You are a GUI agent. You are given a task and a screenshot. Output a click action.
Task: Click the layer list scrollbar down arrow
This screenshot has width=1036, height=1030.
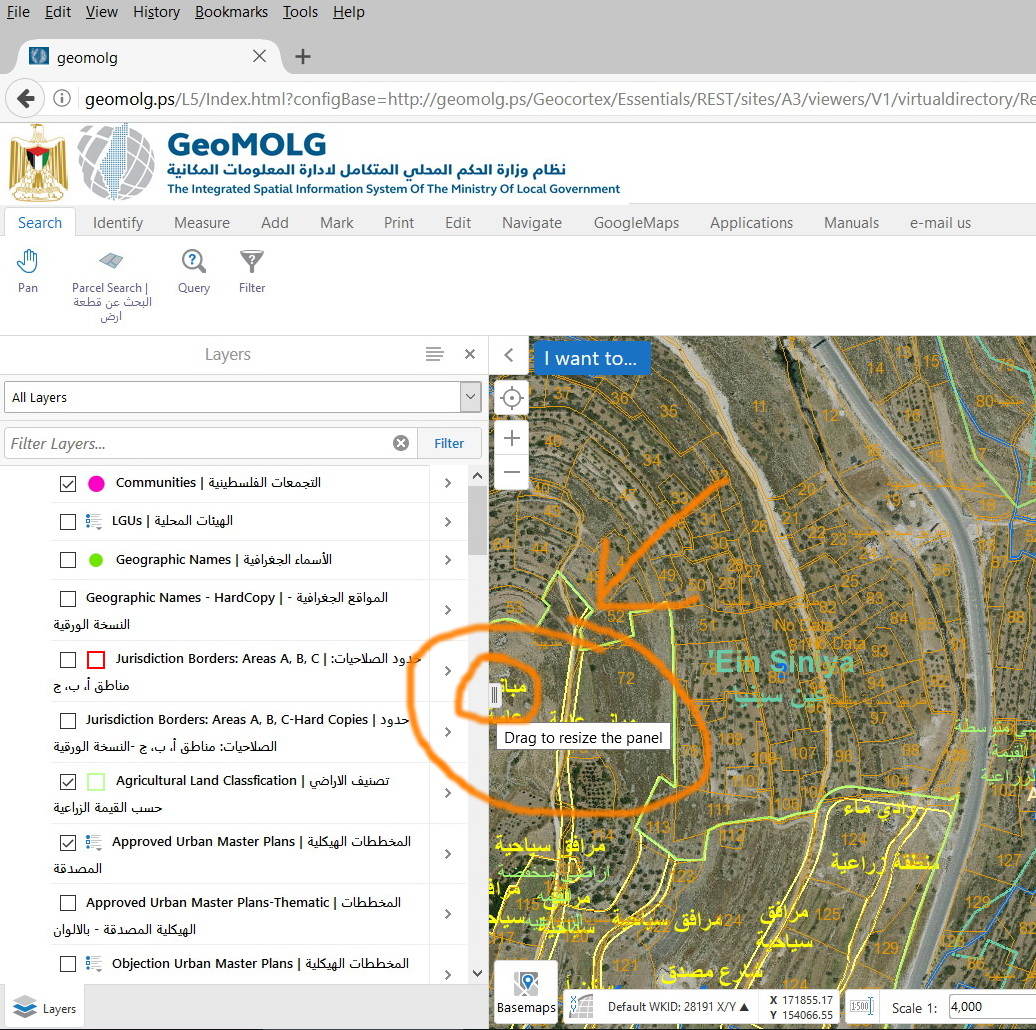477,973
